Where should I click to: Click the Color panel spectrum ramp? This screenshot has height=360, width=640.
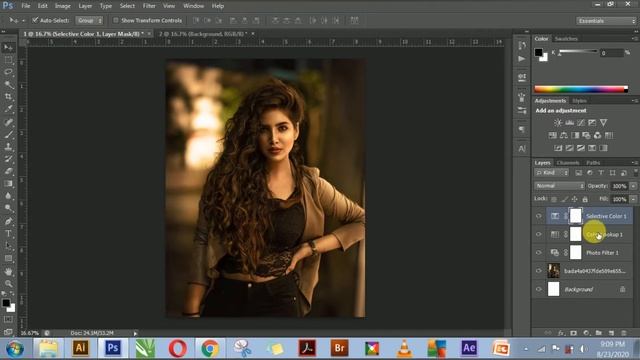(581, 89)
